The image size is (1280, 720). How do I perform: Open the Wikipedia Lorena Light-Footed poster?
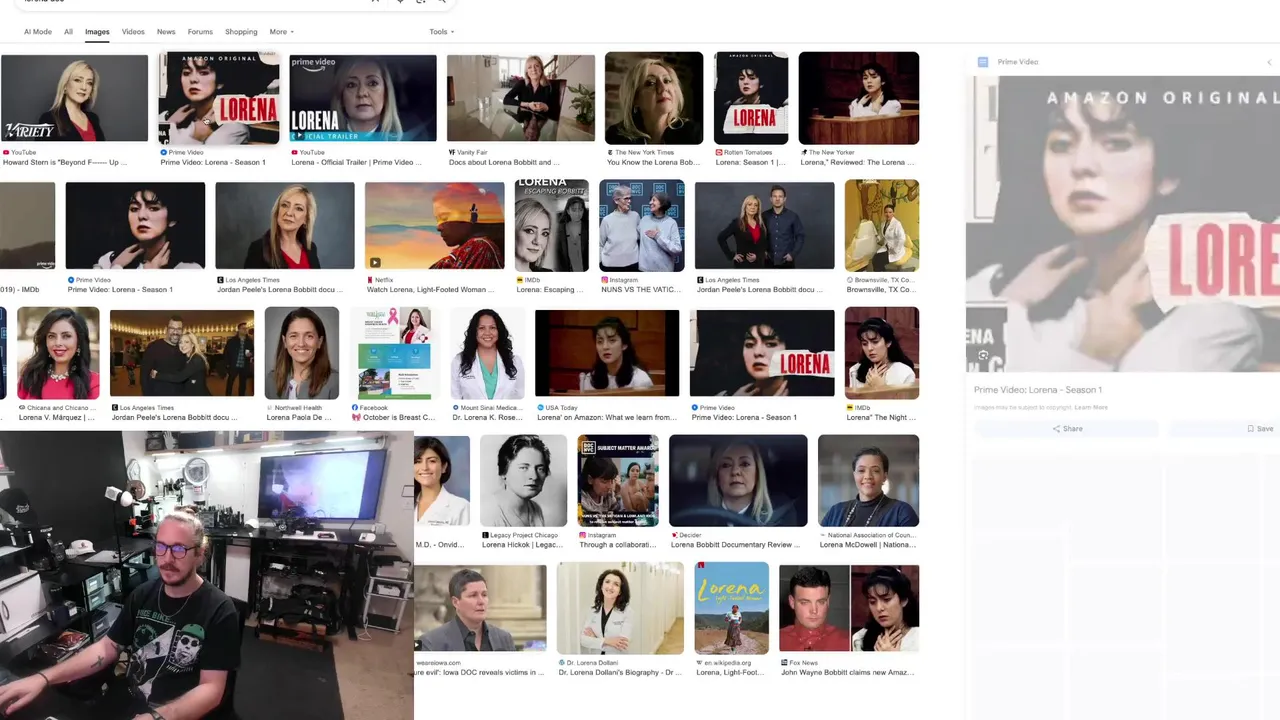pyautogui.click(x=732, y=608)
